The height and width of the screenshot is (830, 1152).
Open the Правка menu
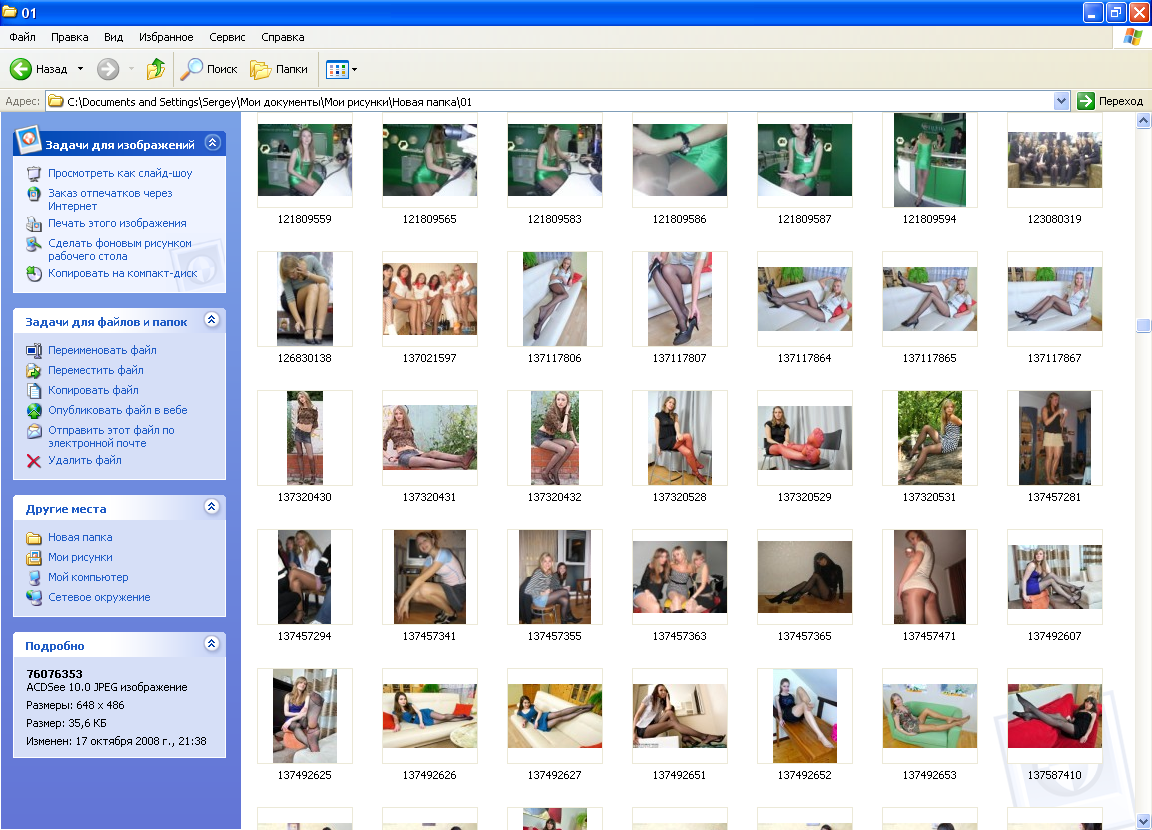pyautogui.click(x=70, y=37)
